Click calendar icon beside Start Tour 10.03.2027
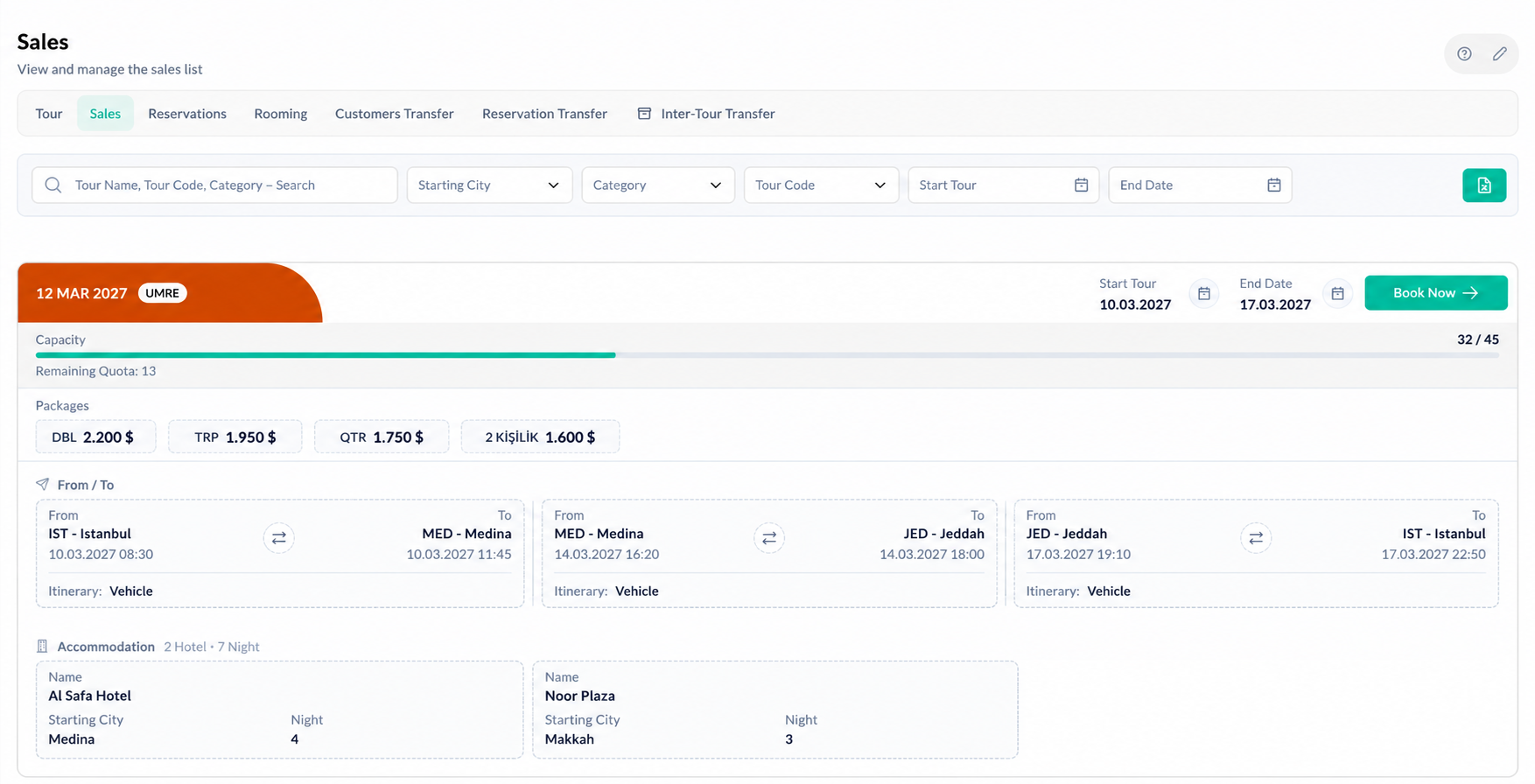Image resolution: width=1535 pixels, height=784 pixels. [x=1204, y=294]
